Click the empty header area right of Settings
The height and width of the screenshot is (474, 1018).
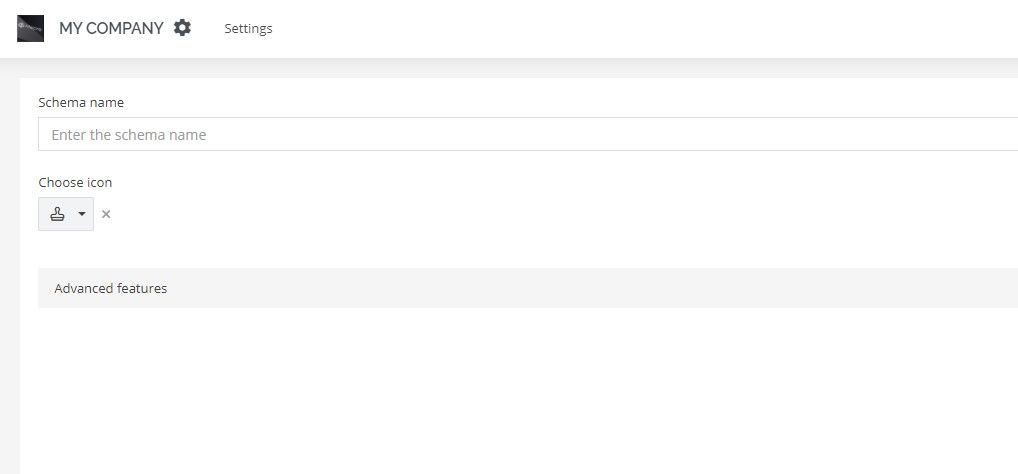point(643,29)
